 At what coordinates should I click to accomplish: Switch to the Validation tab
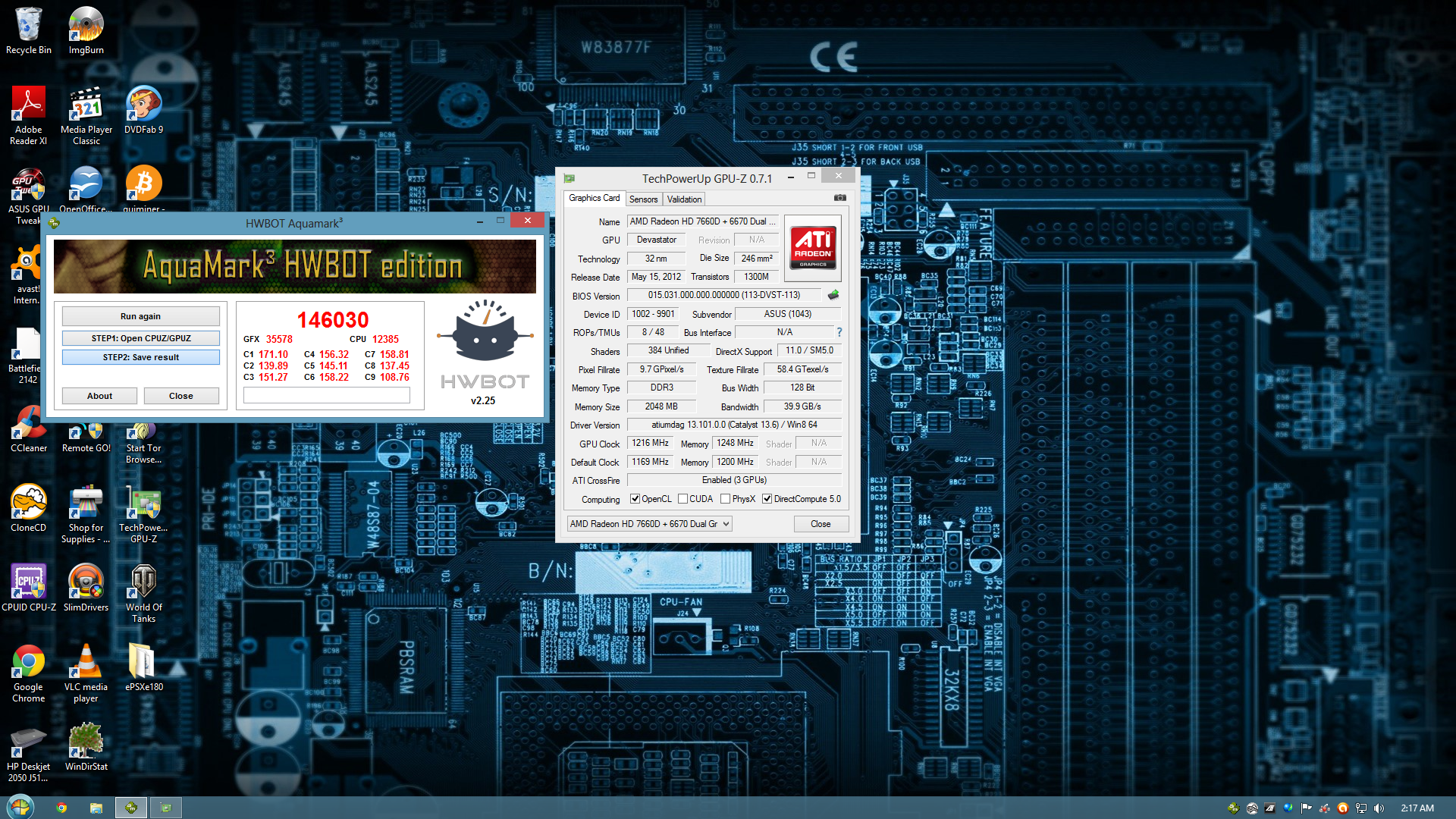pos(684,199)
